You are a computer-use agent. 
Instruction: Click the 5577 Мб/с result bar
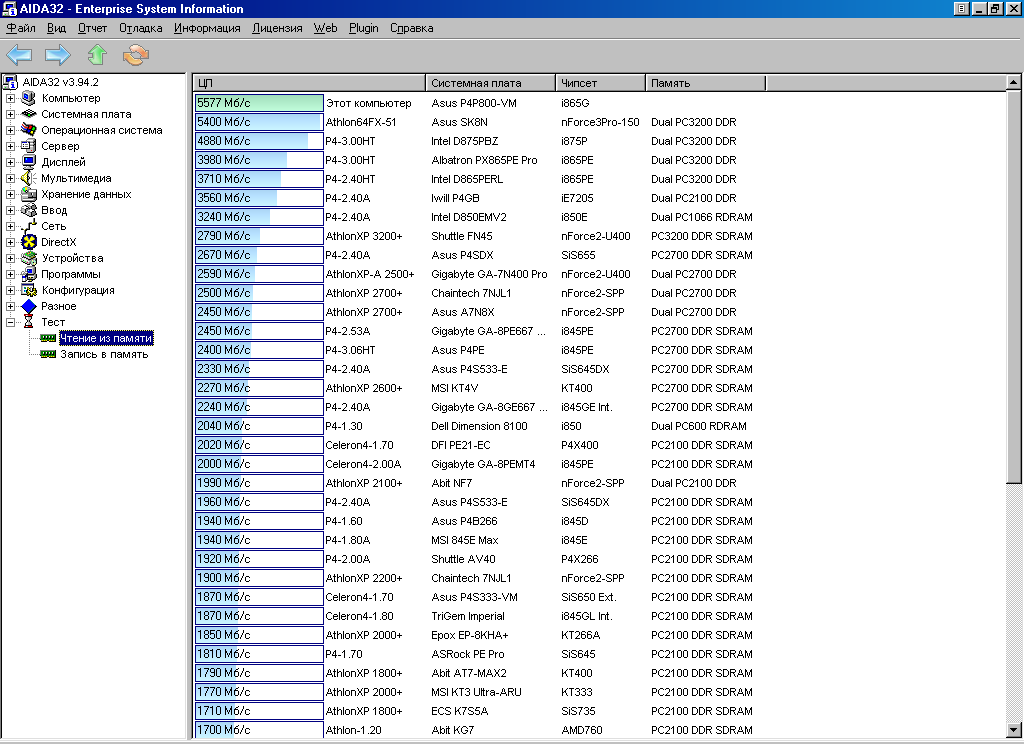[259, 103]
